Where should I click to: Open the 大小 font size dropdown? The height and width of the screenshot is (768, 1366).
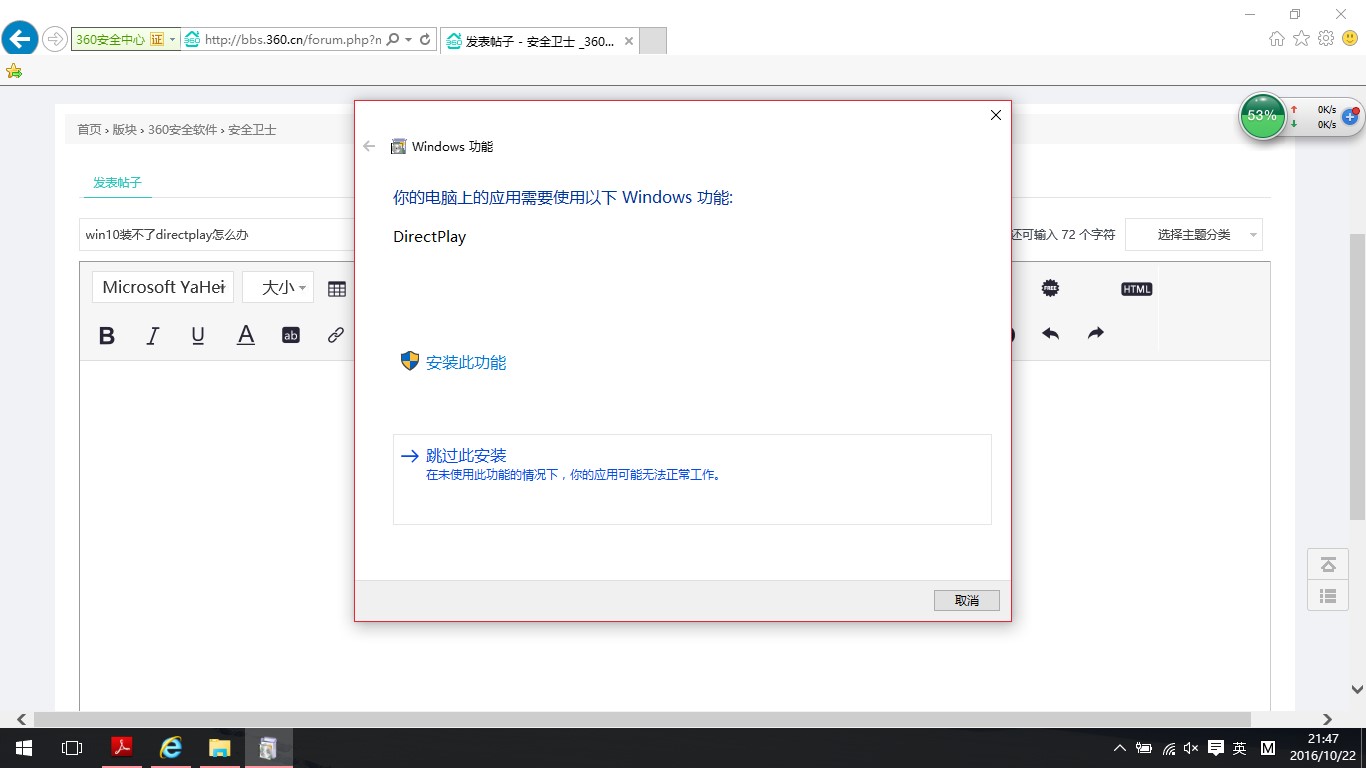tap(278, 287)
